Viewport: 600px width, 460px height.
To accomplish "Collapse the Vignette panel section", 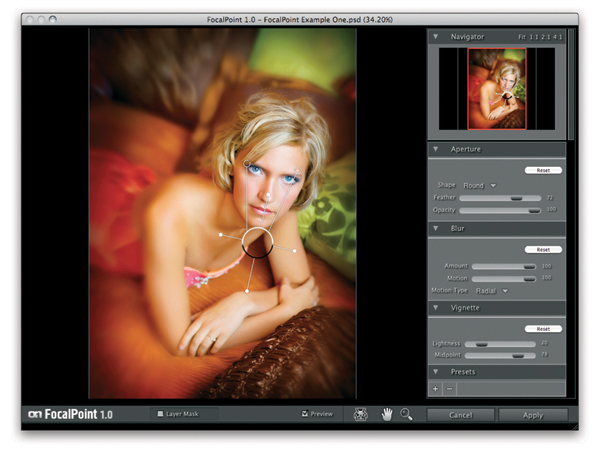I will pyautogui.click(x=435, y=308).
